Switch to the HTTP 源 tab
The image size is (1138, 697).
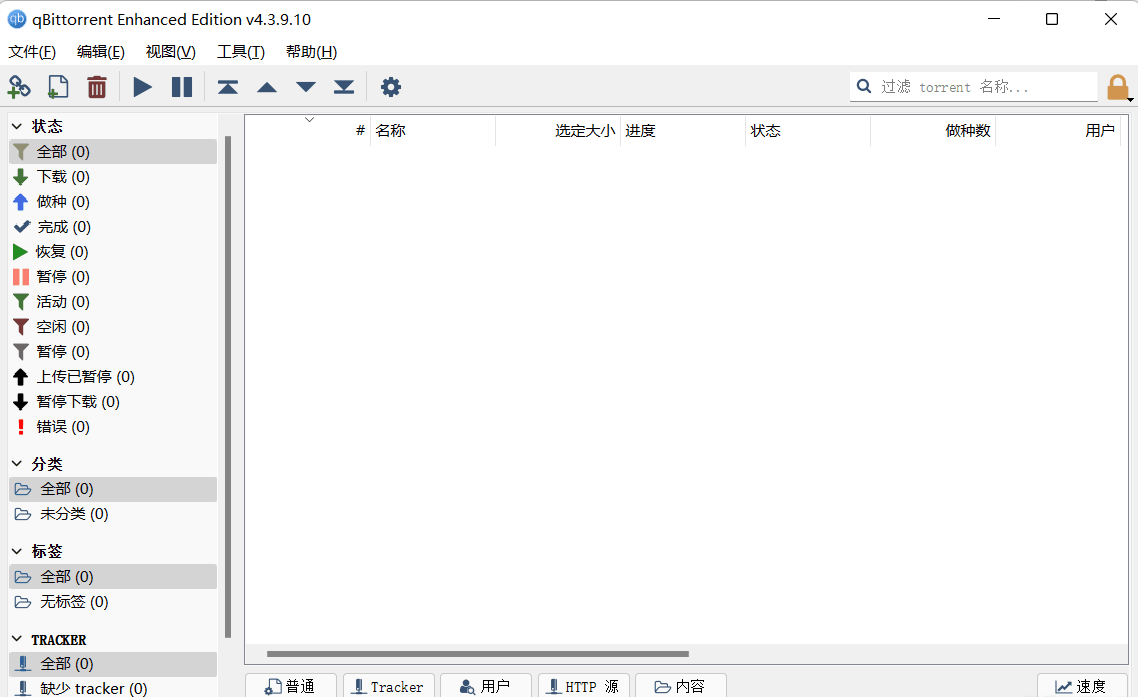[x=583, y=686]
